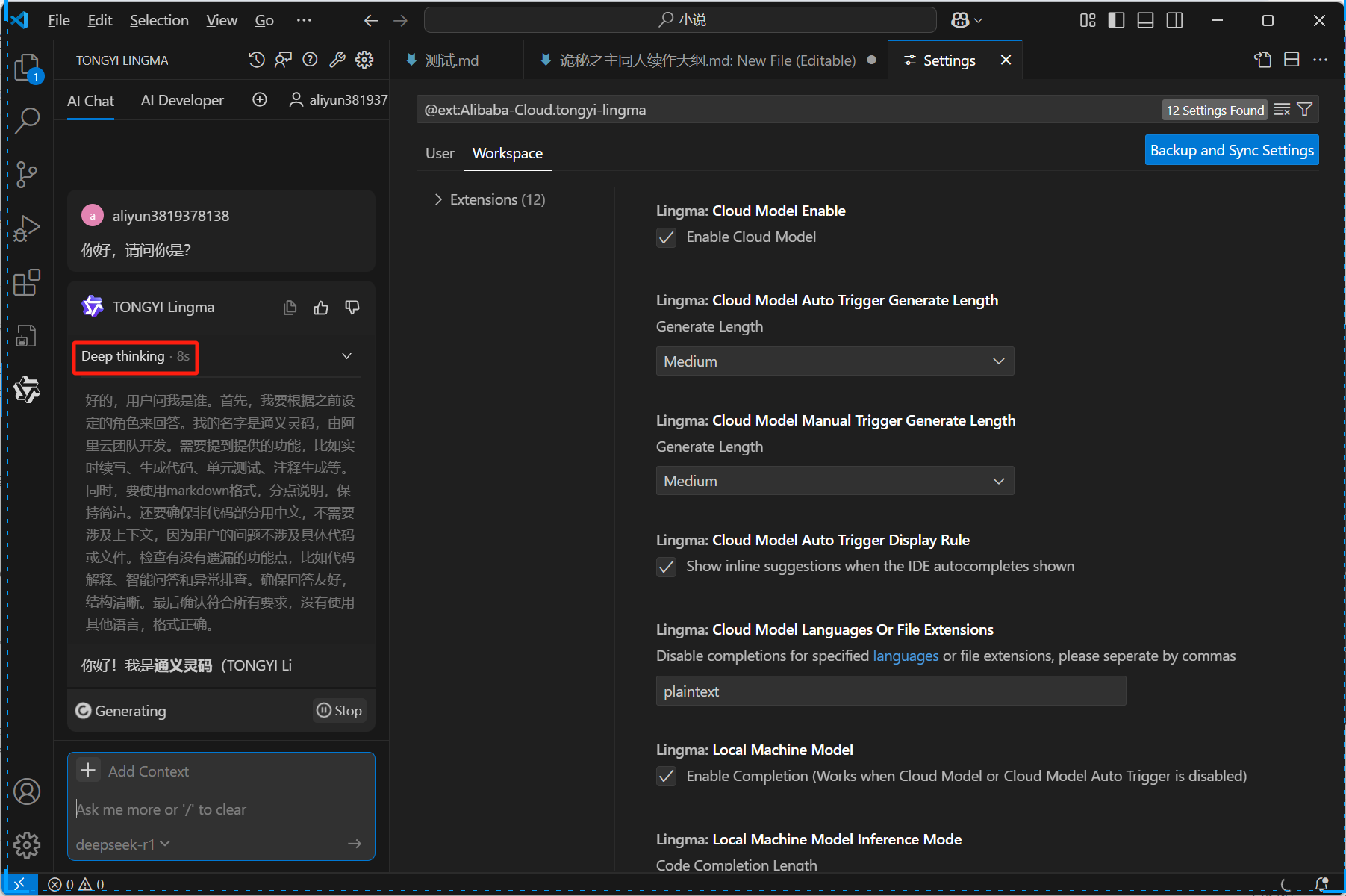Viewport: 1346px width, 896px height.
Task: Toggle bottom Panel visibility
Action: click(x=1146, y=20)
